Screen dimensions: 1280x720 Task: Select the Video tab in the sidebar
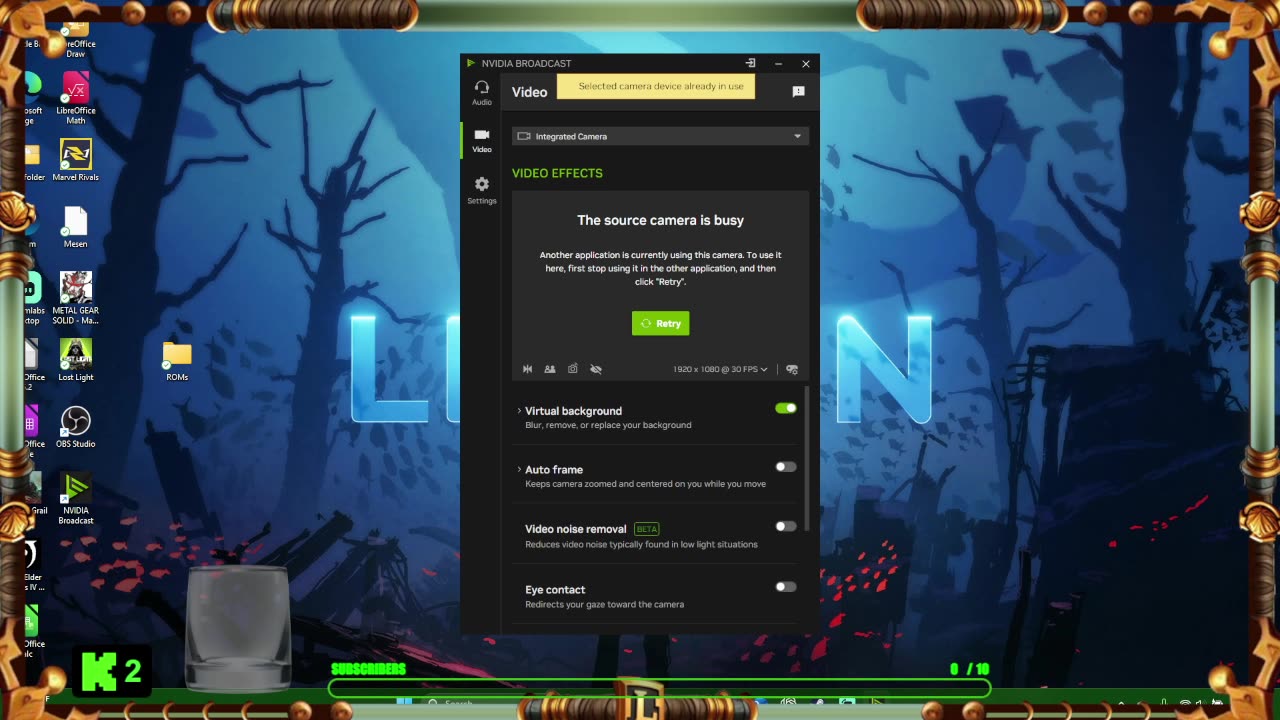481,141
